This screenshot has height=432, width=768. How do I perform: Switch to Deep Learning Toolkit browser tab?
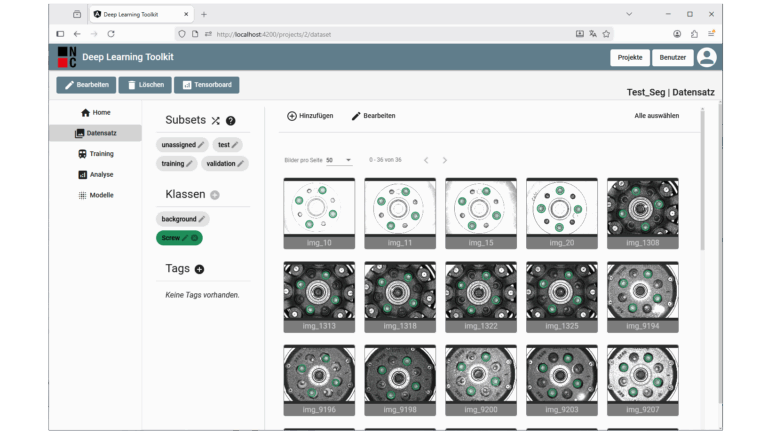point(142,14)
